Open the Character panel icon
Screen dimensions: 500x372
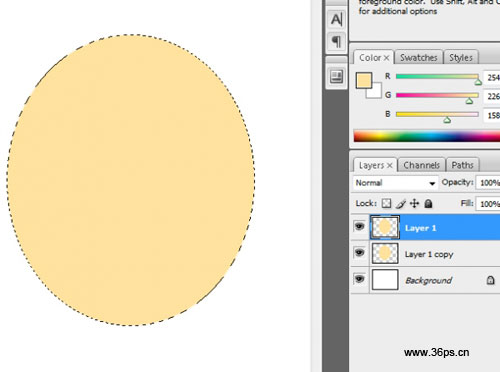336,19
